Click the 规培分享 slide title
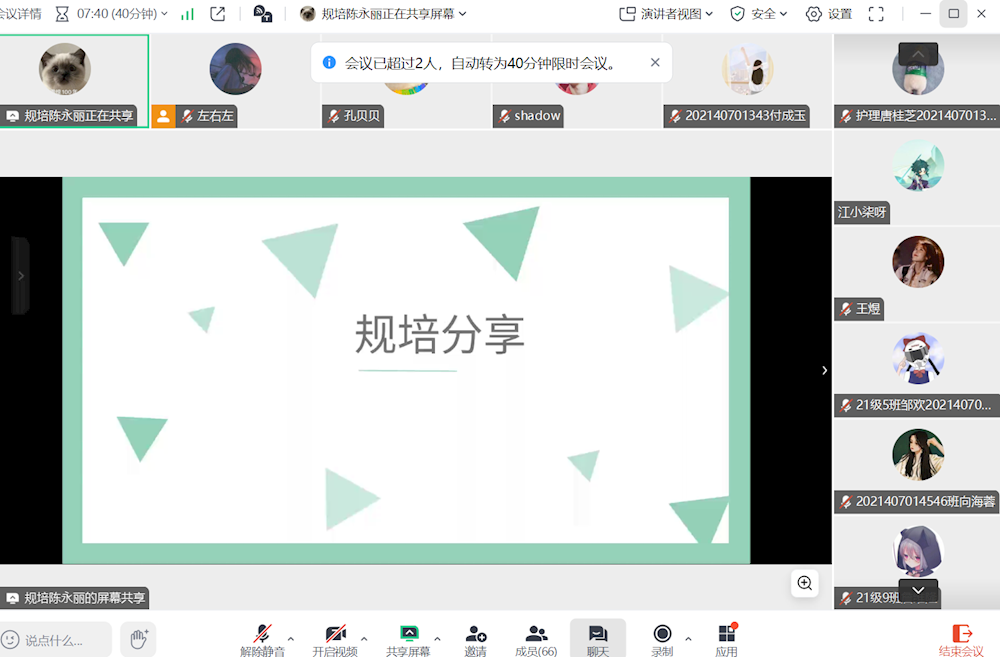Screen dimensions: 1000x657 439,334
